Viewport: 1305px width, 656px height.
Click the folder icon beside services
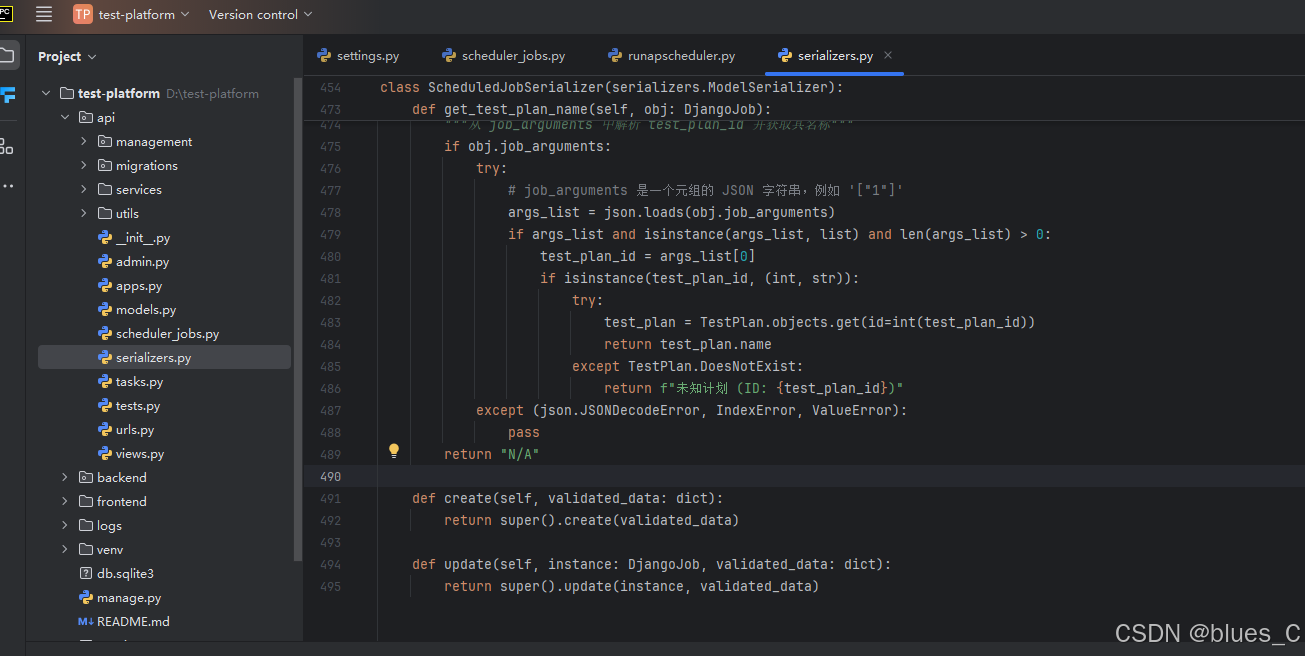point(105,189)
